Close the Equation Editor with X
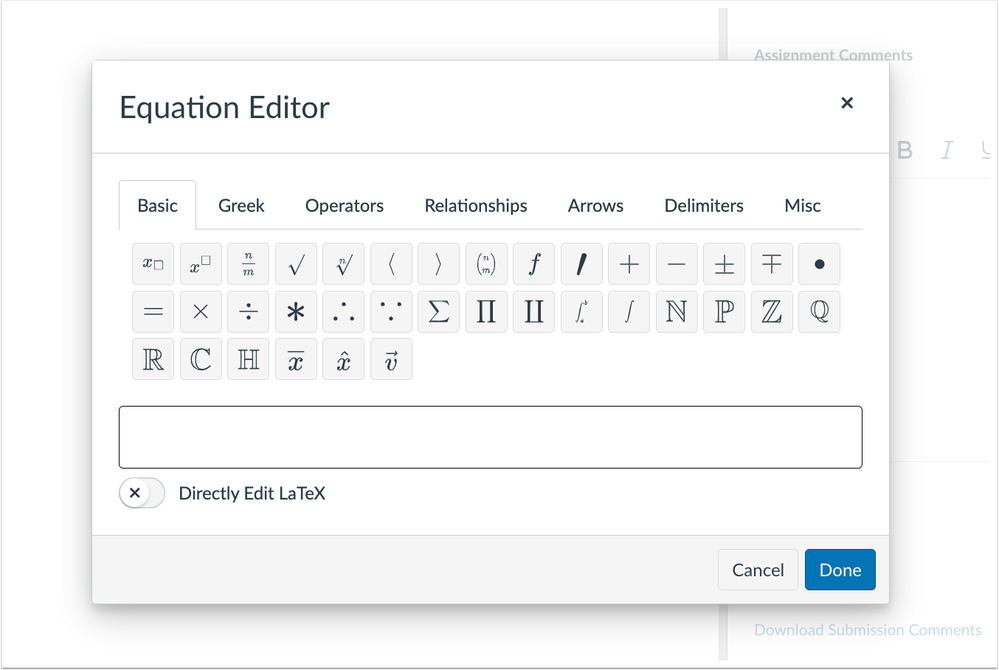This screenshot has height=670, width=999. click(847, 103)
